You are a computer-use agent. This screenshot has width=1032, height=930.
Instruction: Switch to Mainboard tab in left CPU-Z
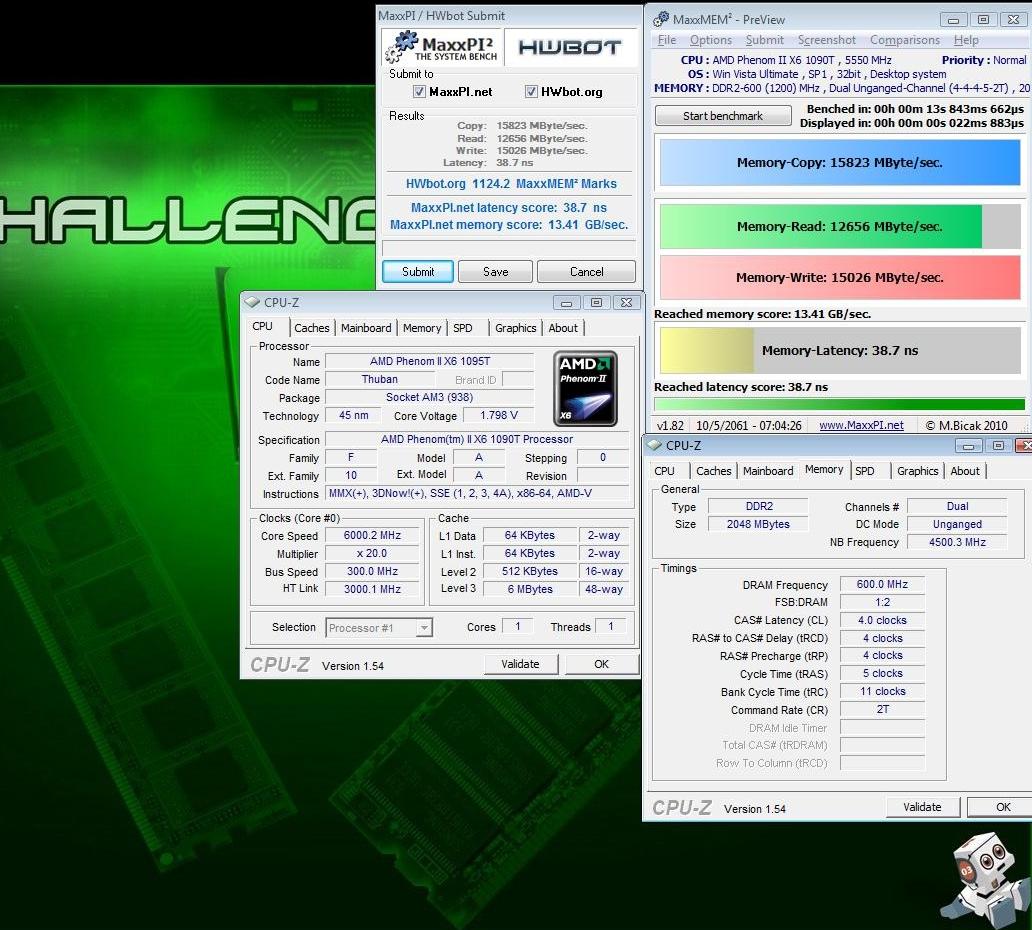366,328
